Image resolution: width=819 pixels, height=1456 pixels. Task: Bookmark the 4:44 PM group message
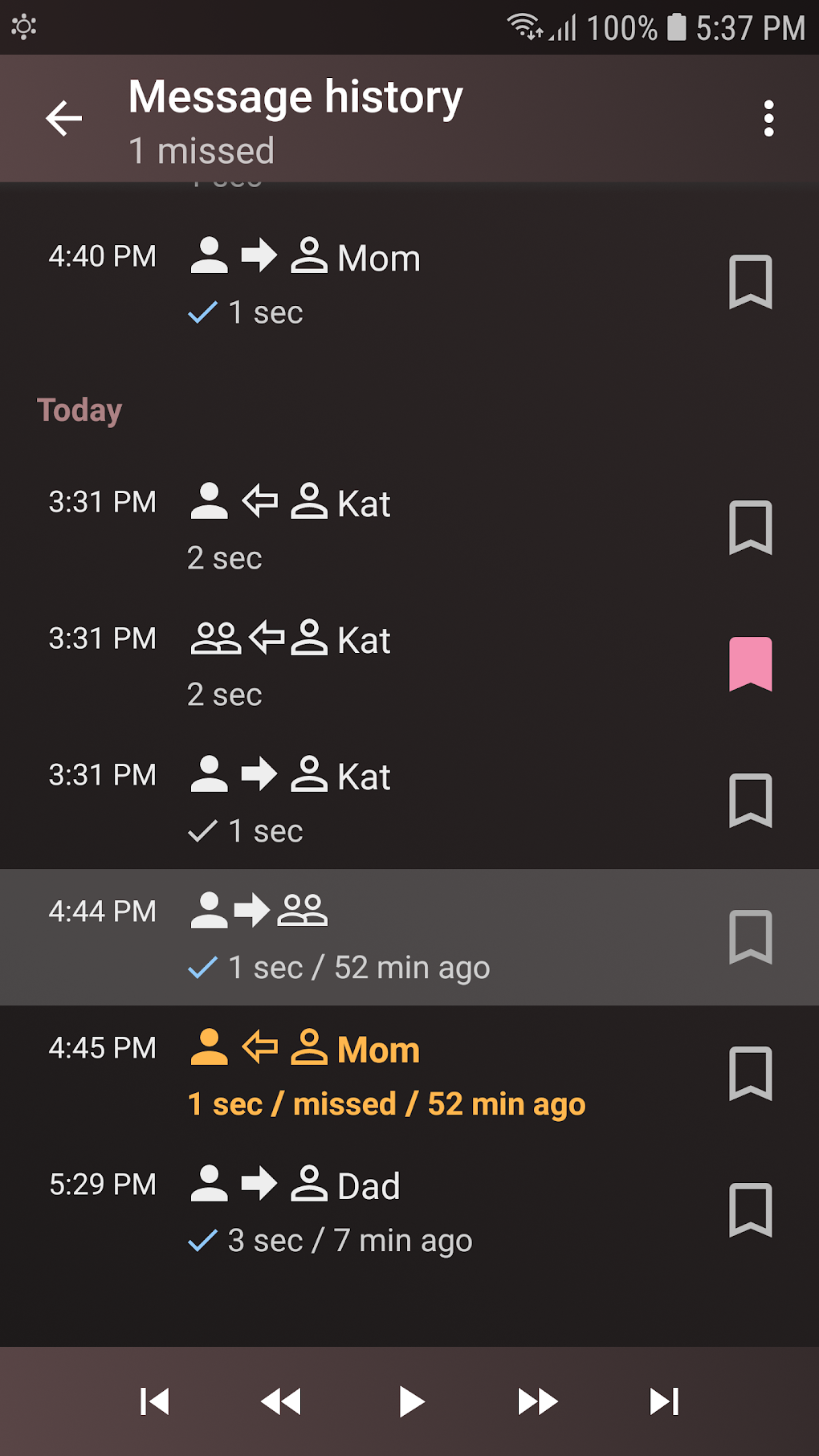click(x=750, y=937)
